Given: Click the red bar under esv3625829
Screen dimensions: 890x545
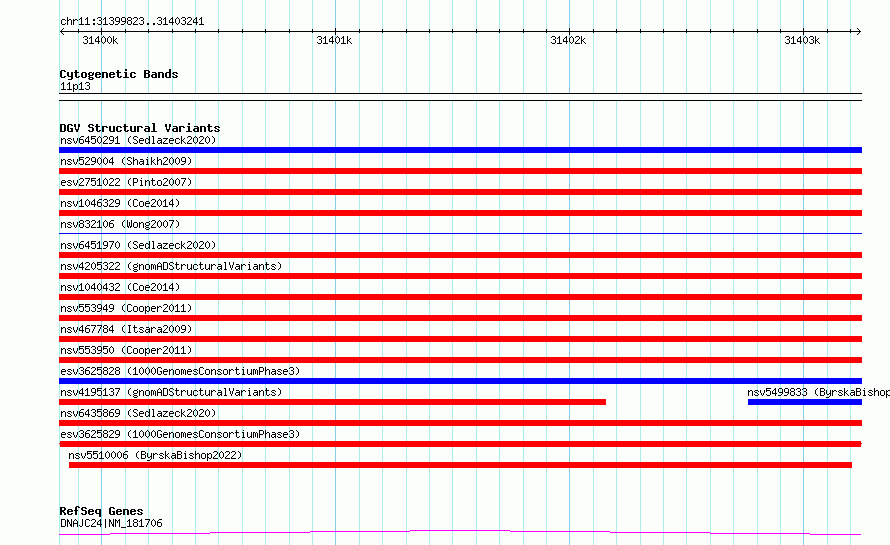Looking at the screenshot, I should click(x=460, y=444).
